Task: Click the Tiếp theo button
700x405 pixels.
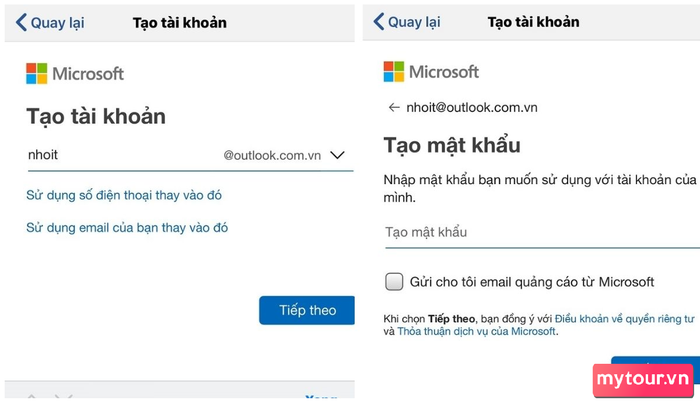Action: 307,310
